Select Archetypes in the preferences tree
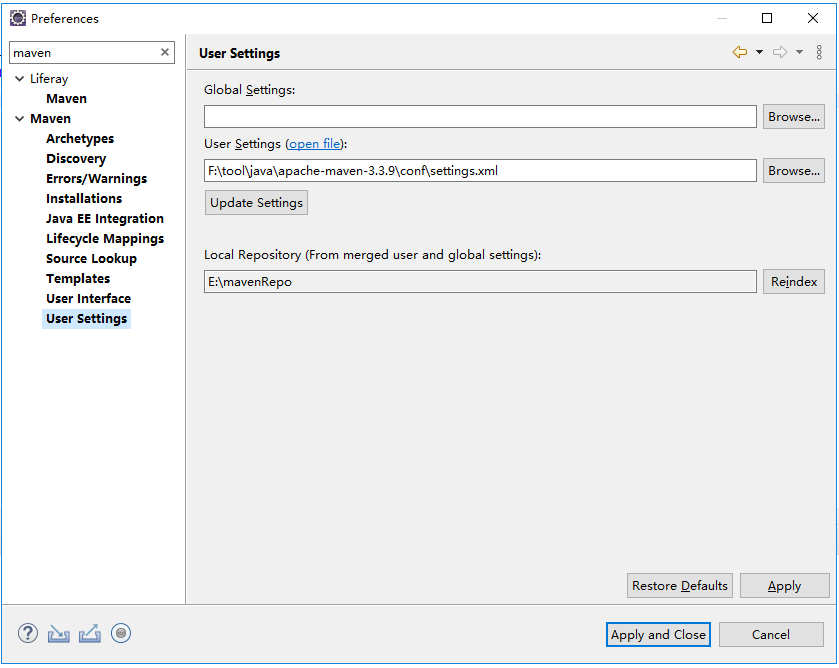 tap(80, 139)
